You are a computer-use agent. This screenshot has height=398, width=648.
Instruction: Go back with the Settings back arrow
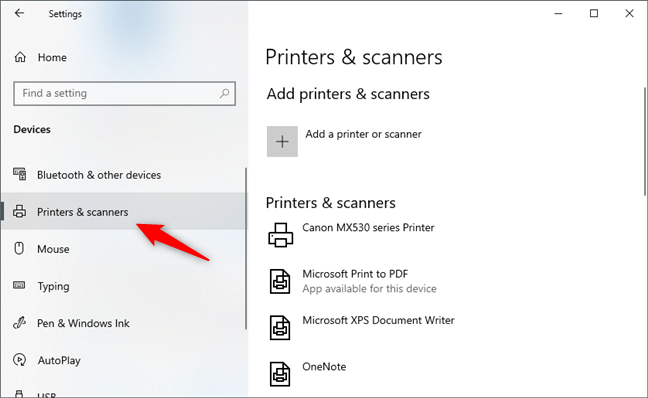19,13
